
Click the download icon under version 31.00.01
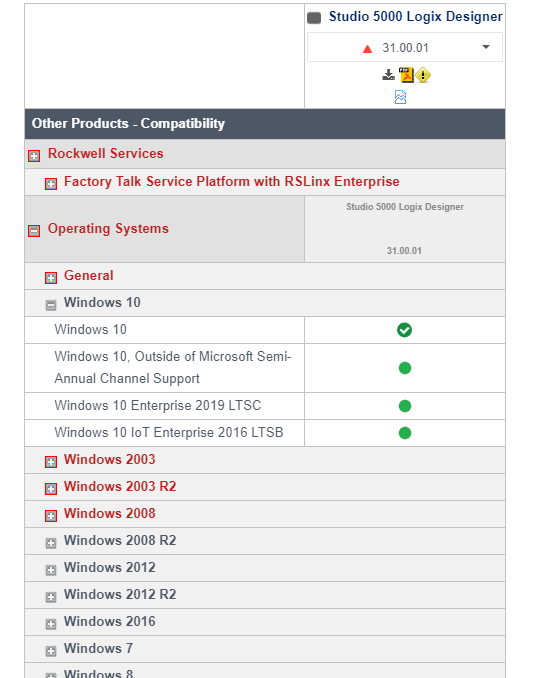pos(388,75)
